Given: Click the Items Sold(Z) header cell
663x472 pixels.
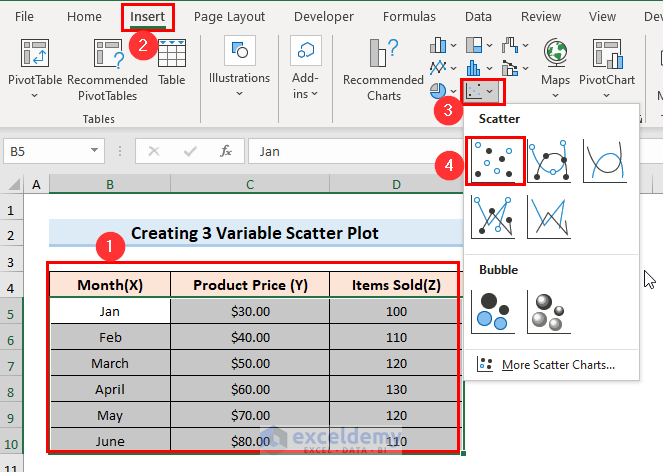Looking at the screenshot, I should (x=396, y=285).
